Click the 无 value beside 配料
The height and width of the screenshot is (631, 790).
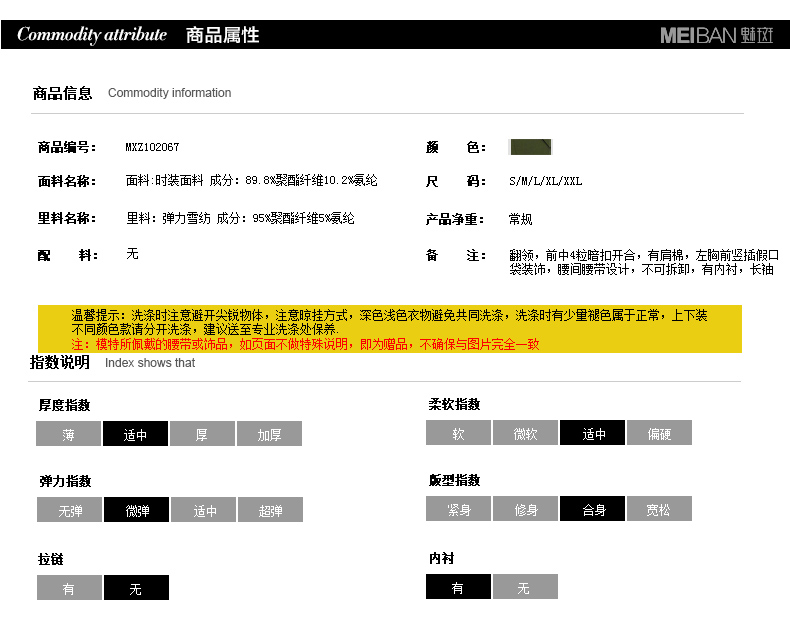[x=132, y=254]
